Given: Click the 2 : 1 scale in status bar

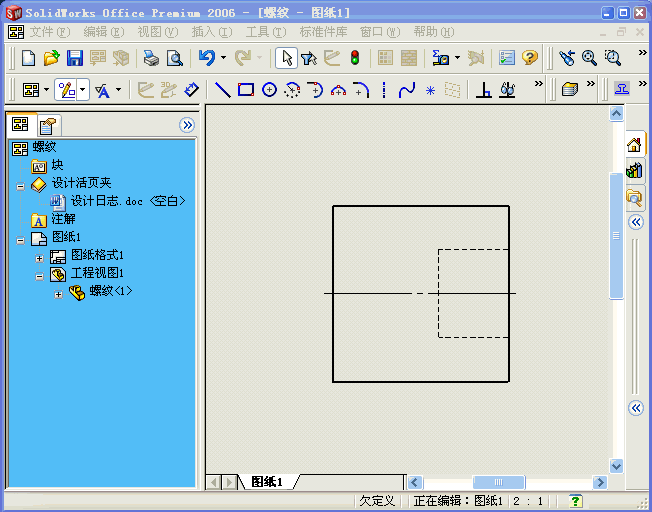Looking at the screenshot, I should click(528, 501).
